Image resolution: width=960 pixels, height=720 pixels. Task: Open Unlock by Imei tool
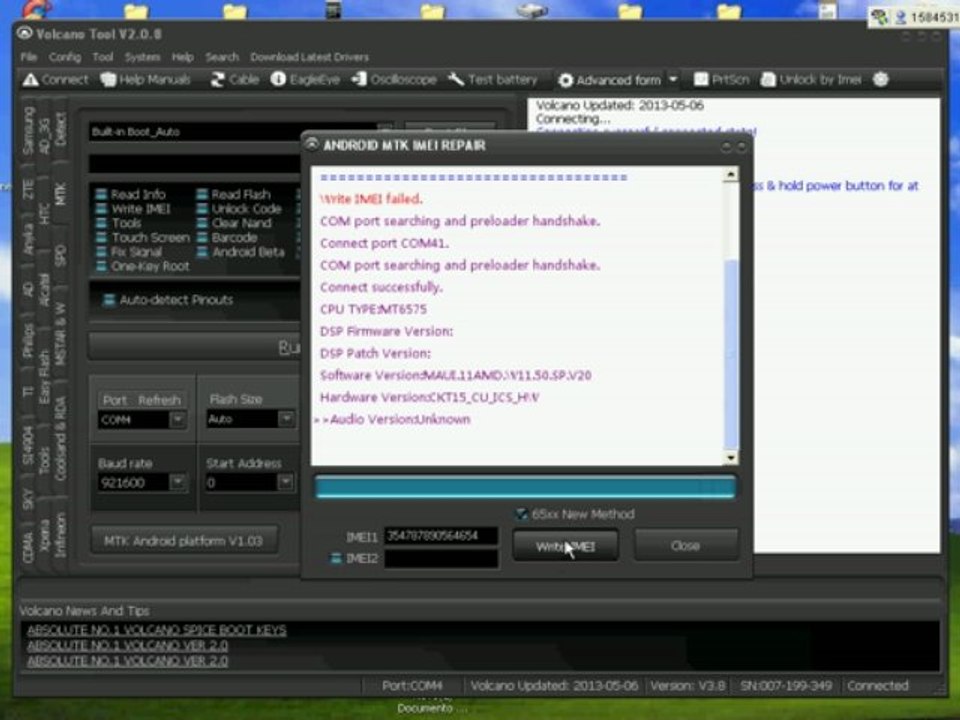[x=811, y=80]
